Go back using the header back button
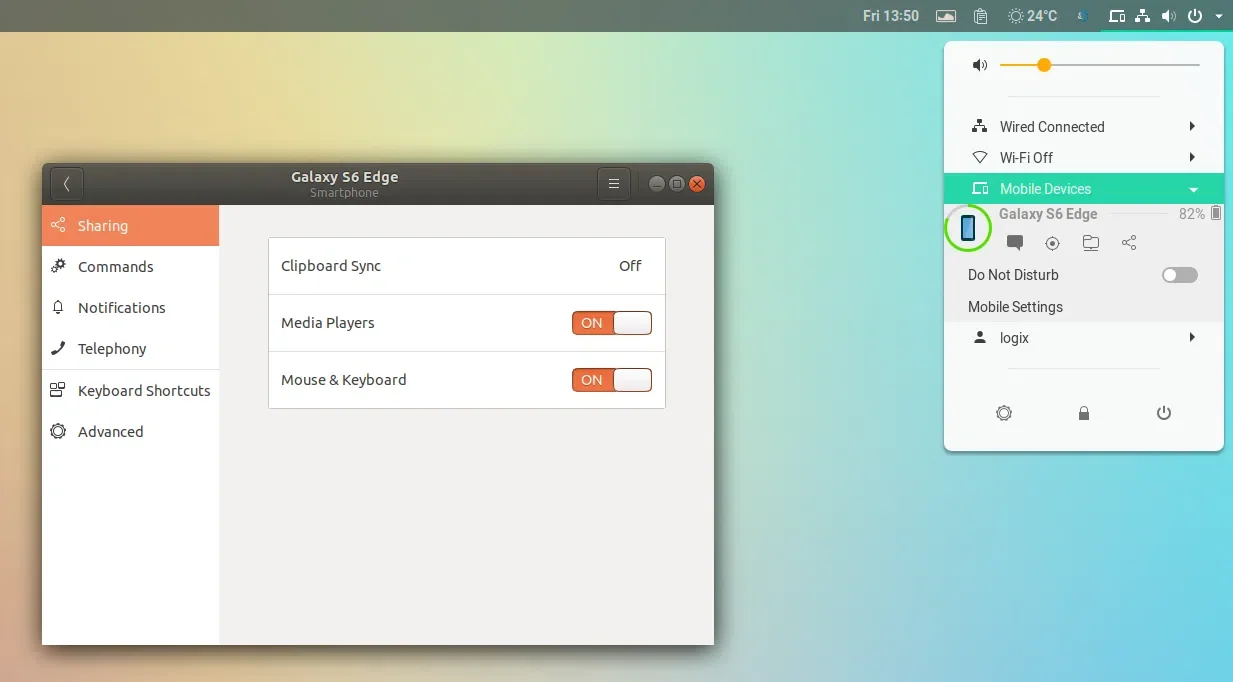Screen dimensions: 1233x682 point(67,184)
